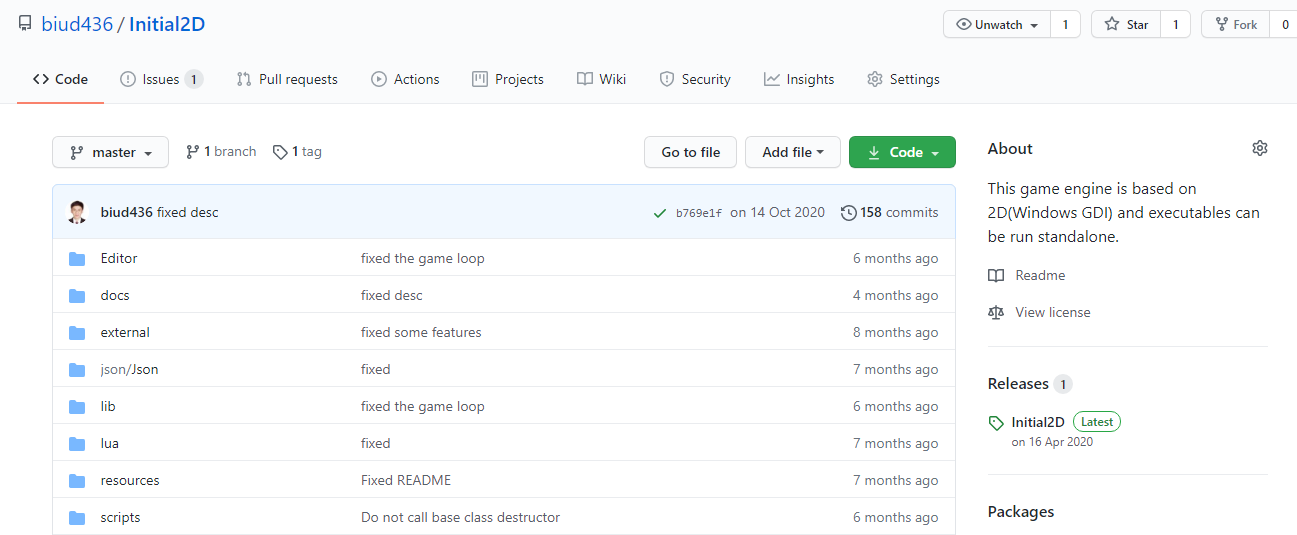1297x535 pixels.
Task: Open commit hash b769e1f
Action: click(x=698, y=213)
